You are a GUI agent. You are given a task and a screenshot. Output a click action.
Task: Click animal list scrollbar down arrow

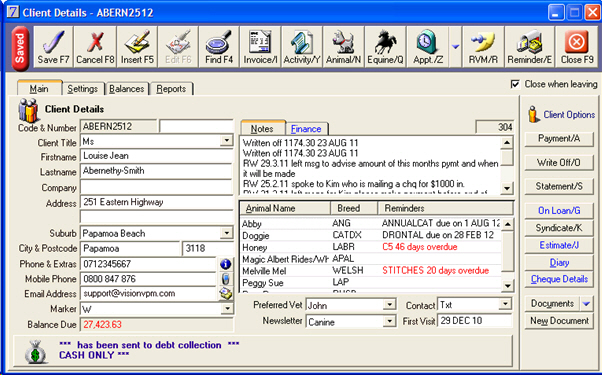(x=508, y=286)
